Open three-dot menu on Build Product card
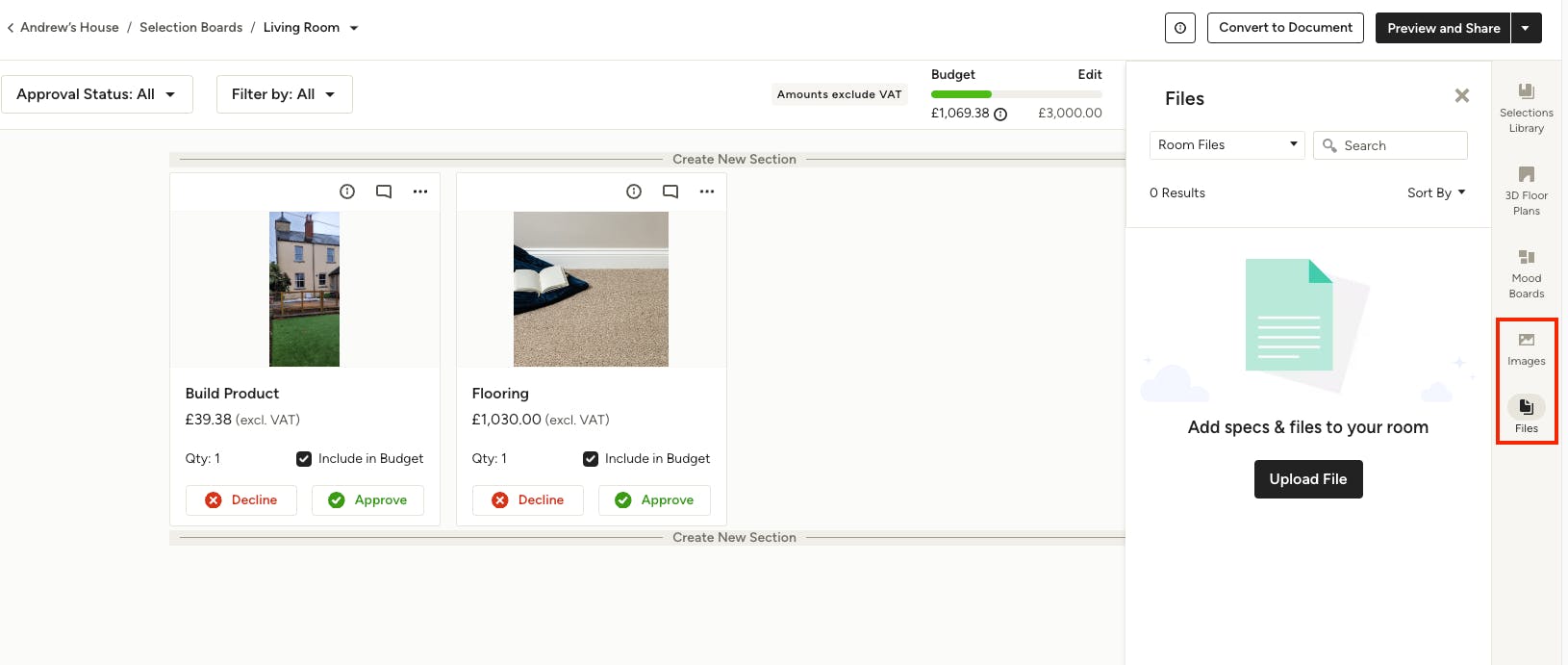 pos(420,192)
